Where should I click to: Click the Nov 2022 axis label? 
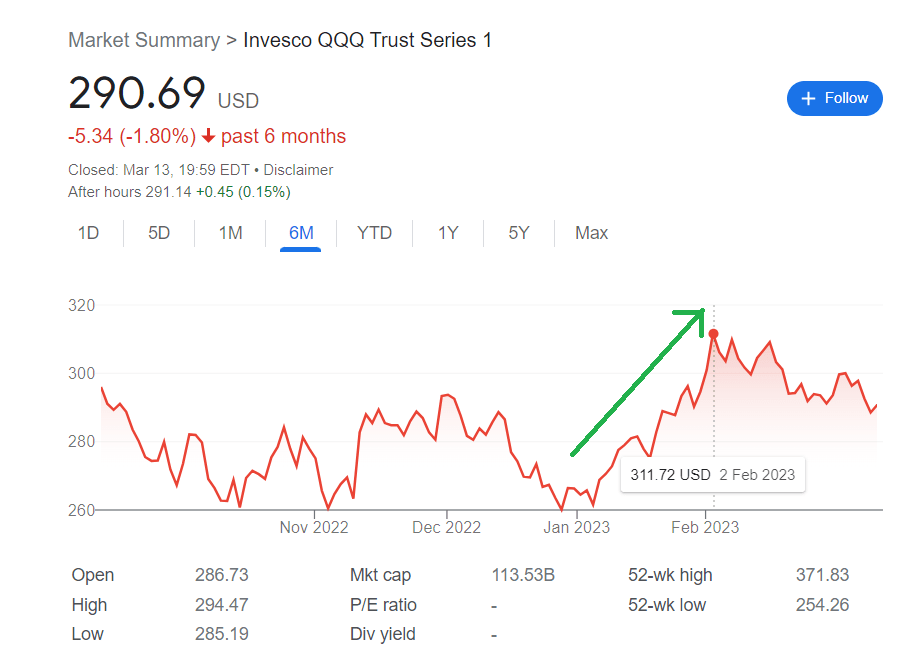pyautogui.click(x=314, y=527)
